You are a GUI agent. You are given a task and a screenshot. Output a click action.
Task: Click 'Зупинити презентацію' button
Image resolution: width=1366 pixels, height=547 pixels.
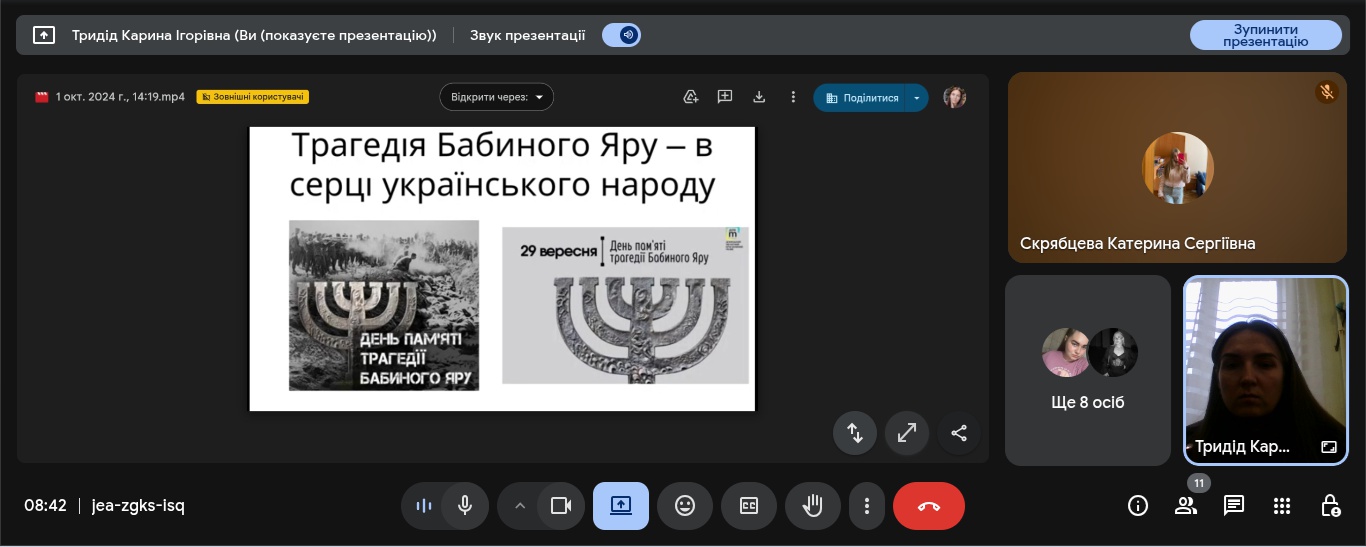(1265, 35)
